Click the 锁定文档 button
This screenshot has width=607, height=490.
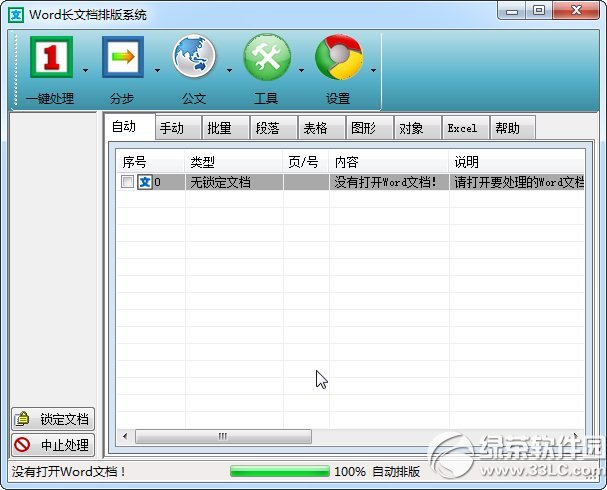53,419
